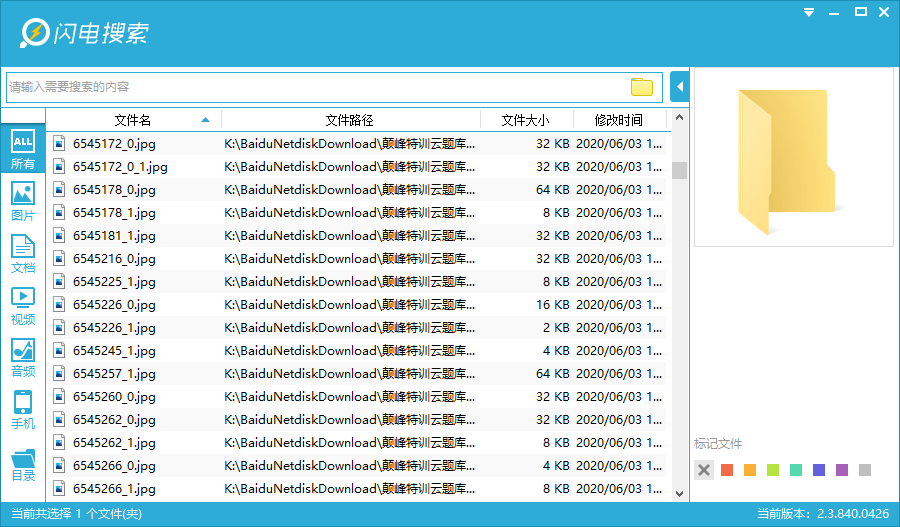900x527 pixels.
Task: Click the 修改时间 column header
Action: tap(618, 120)
